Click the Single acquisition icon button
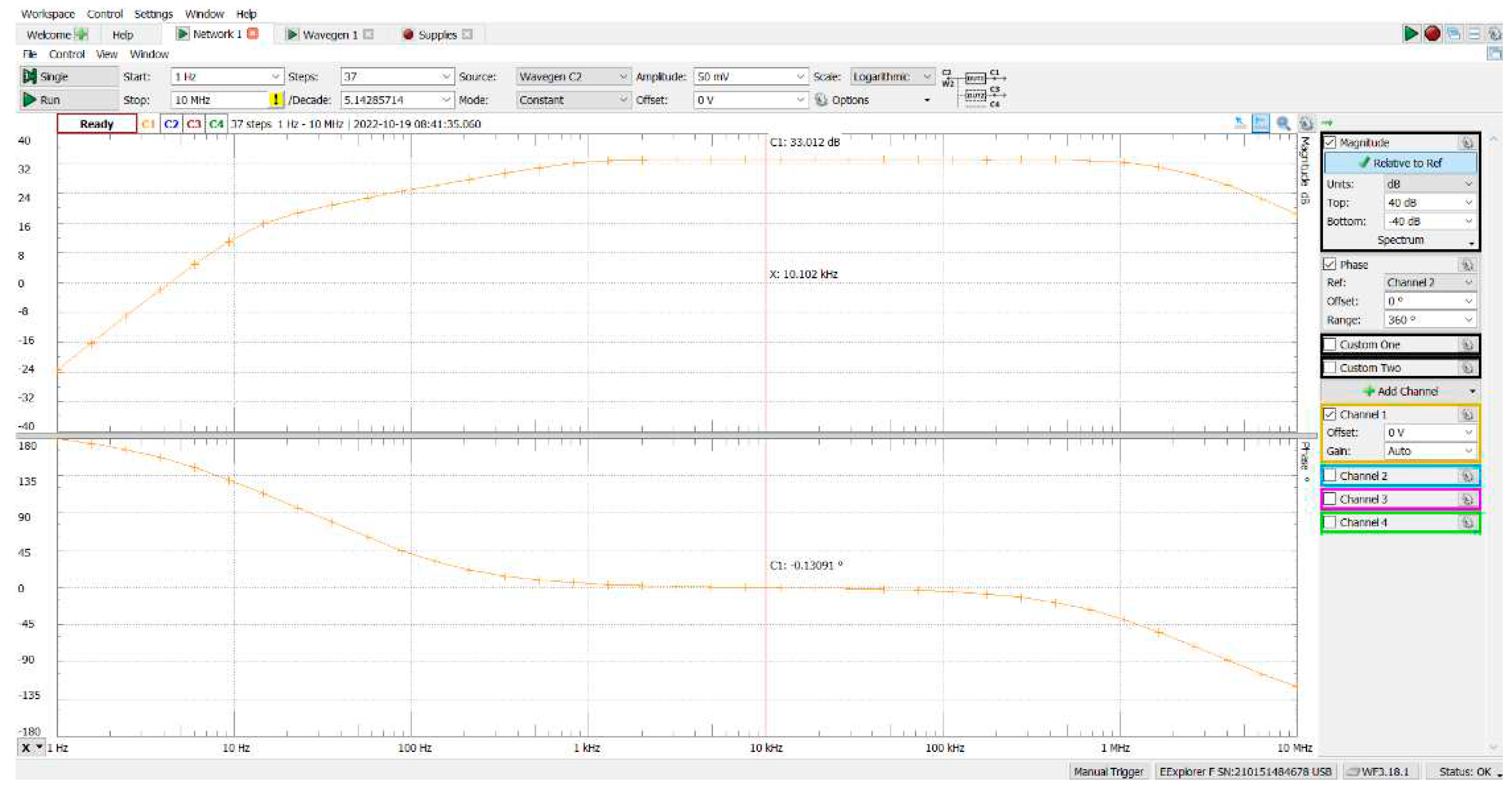Image resolution: width=1512 pixels, height=791 pixels. (x=29, y=76)
